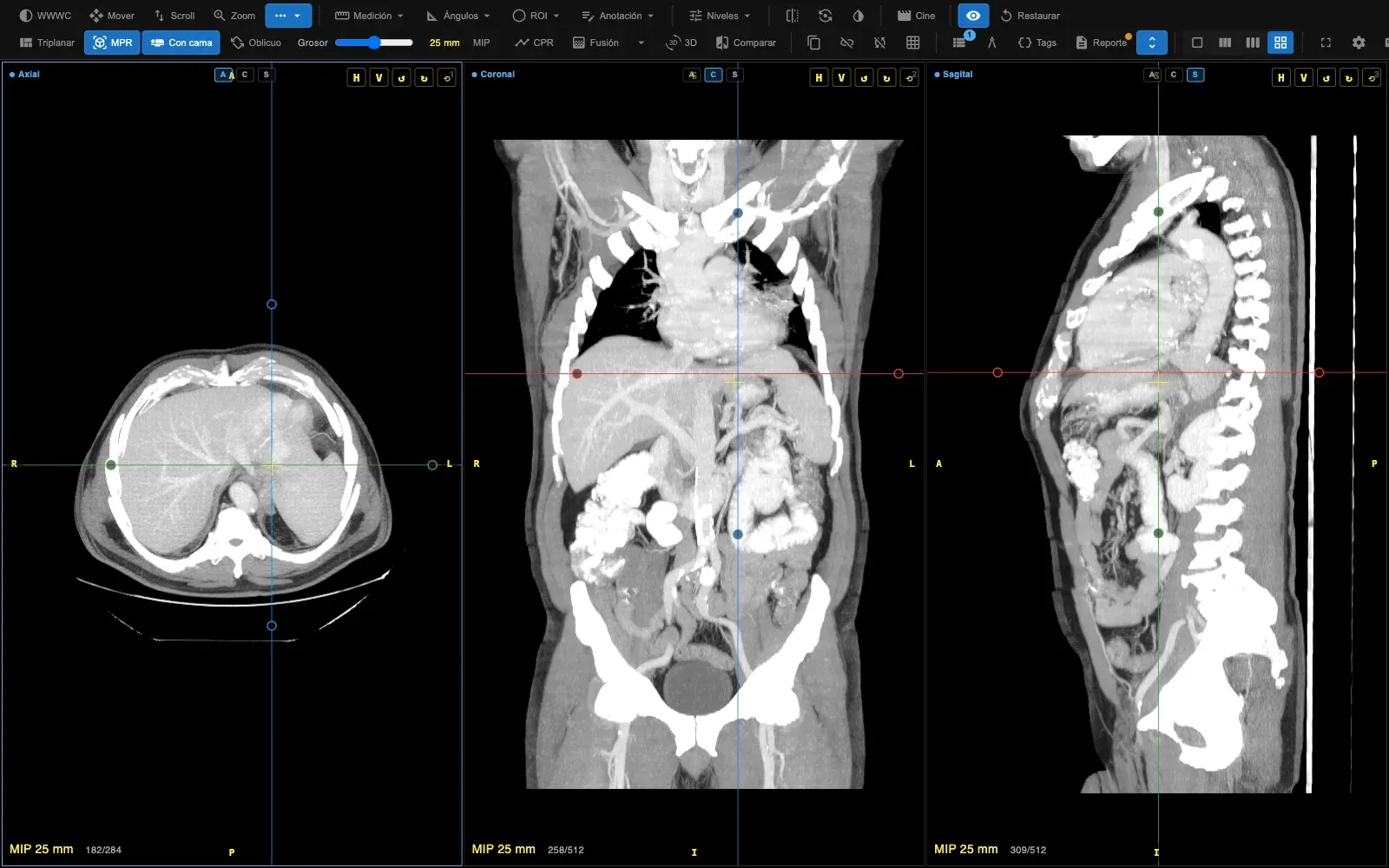Select the single viewport layout icon

1197,43
